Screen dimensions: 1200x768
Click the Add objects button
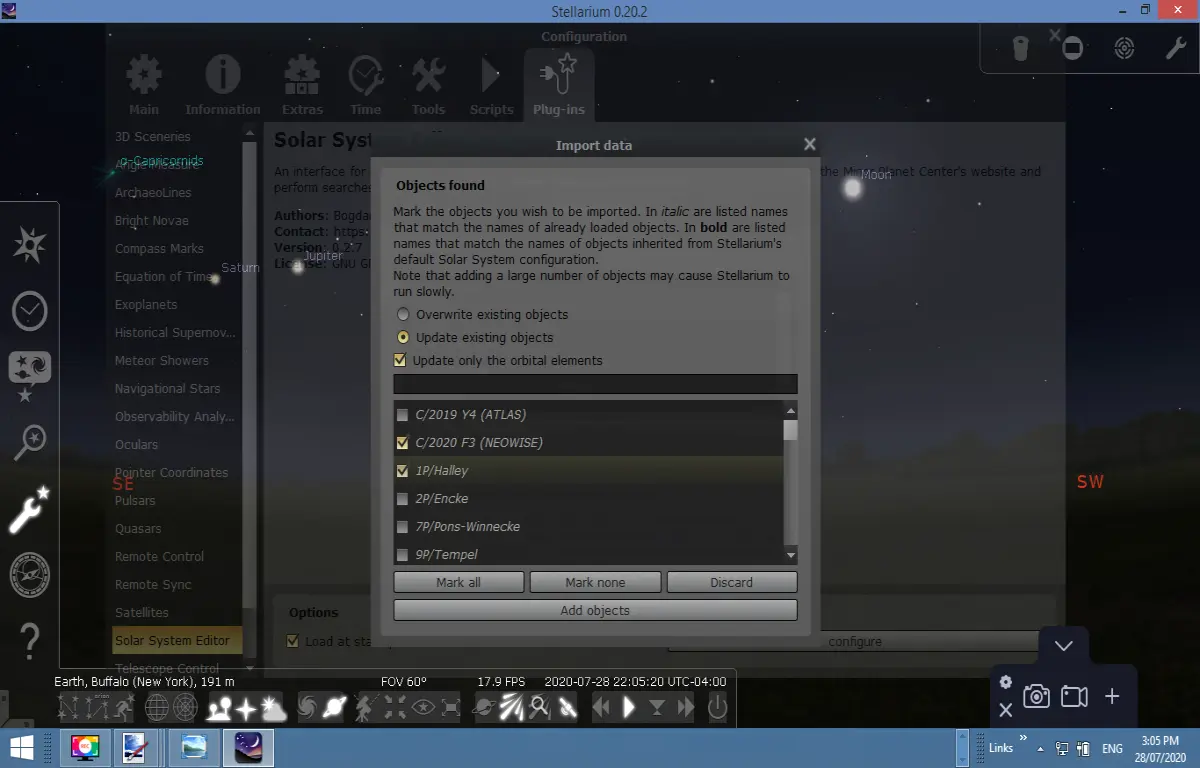point(595,610)
